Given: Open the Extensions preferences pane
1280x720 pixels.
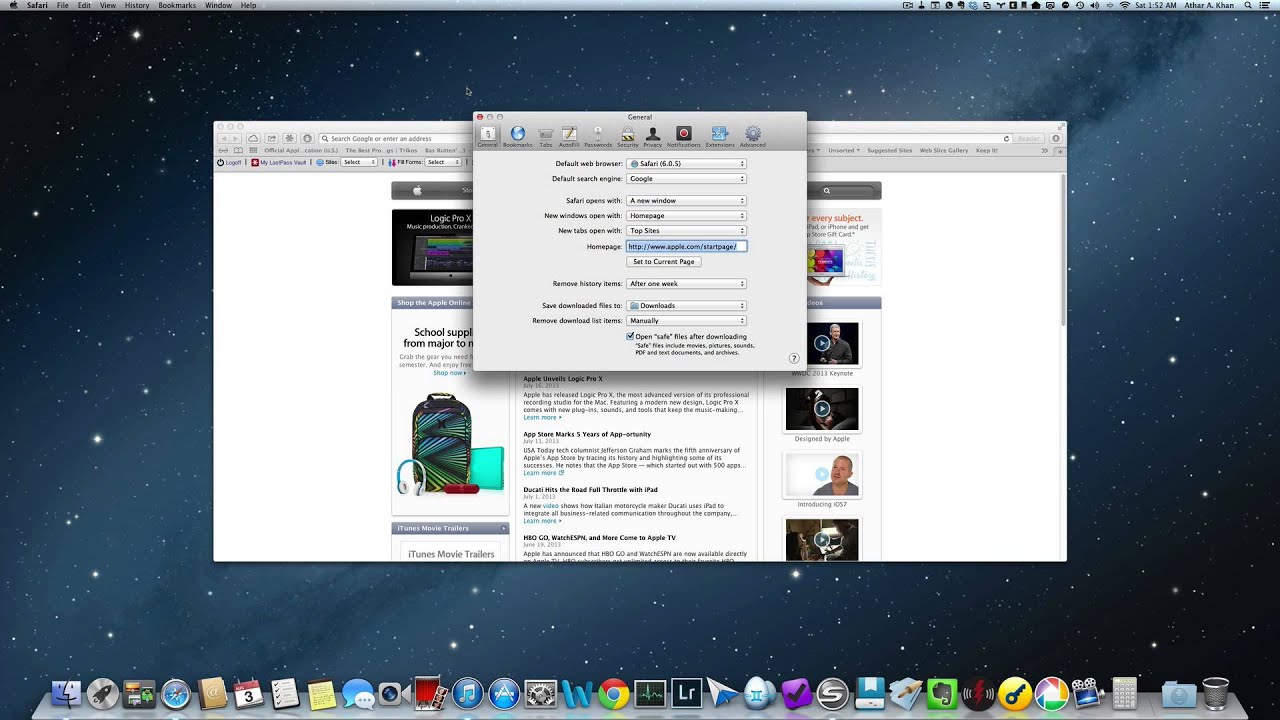Looking at the screenshot, I should point(720,137).
